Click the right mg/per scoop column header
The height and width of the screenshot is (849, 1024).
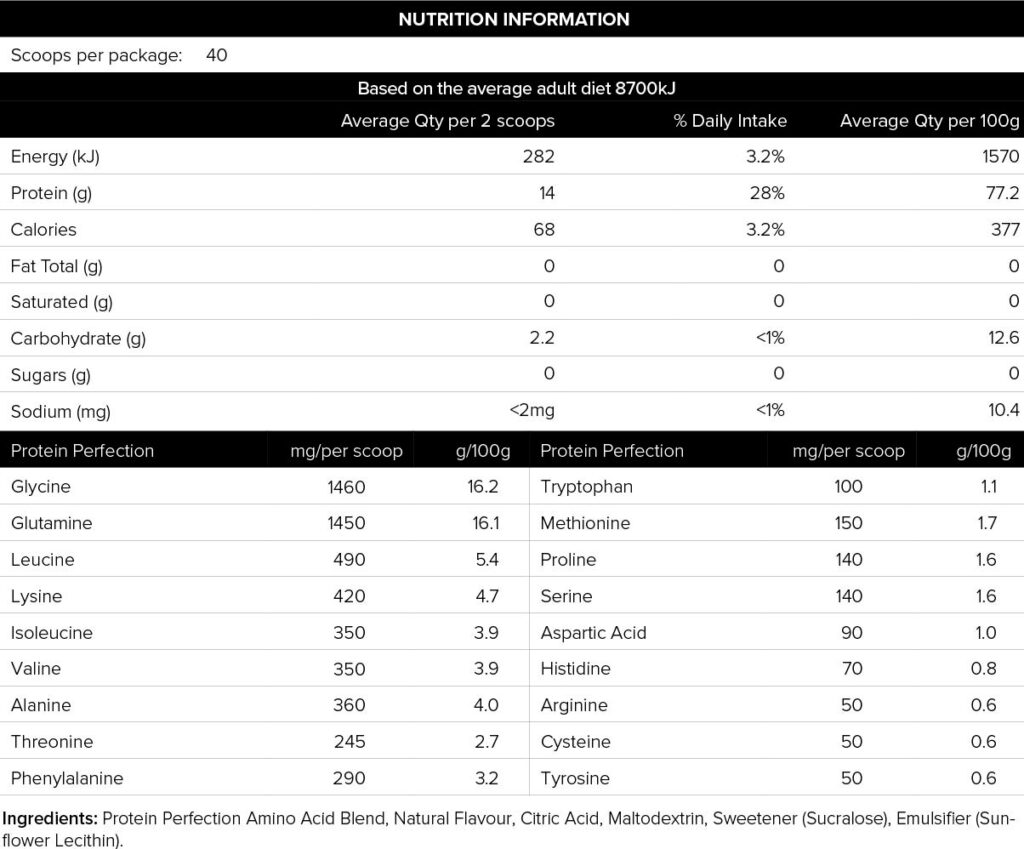coord(848,450)
